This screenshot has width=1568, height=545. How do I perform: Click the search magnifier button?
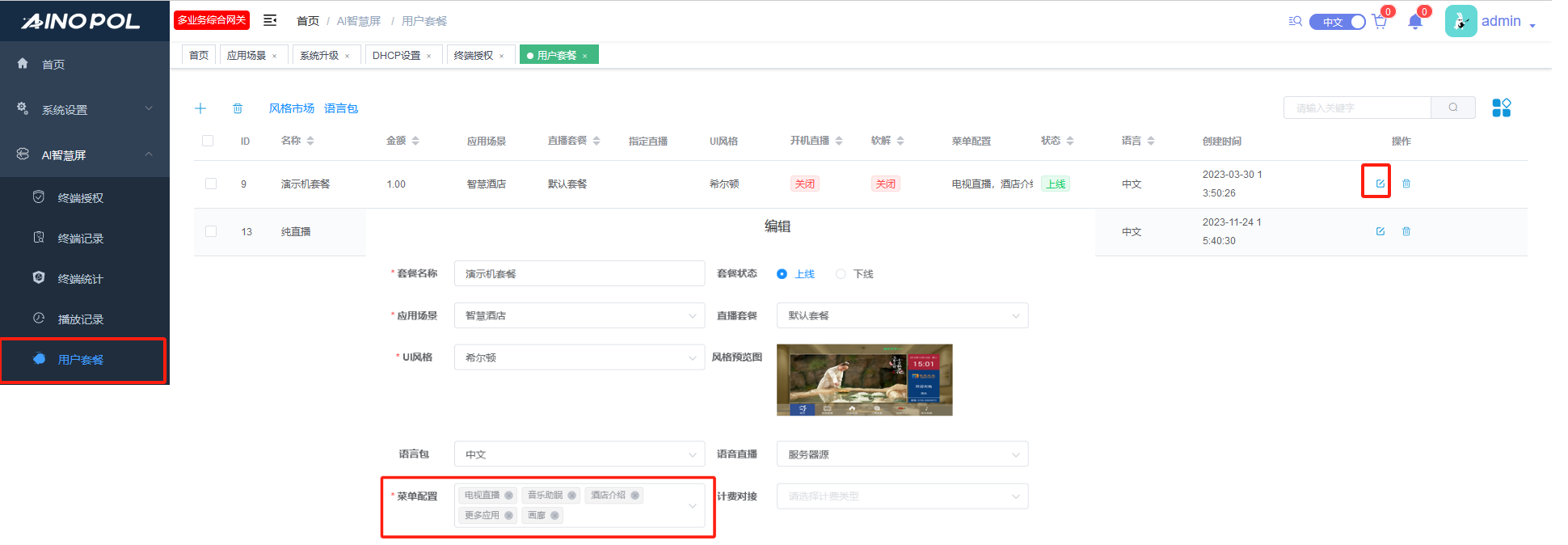[1452, 108]
